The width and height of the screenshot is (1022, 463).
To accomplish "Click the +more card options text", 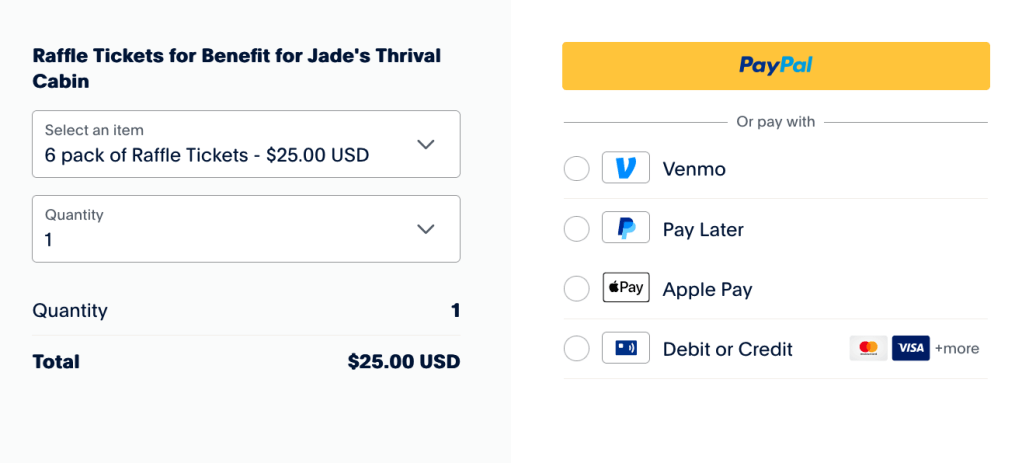I will (x=957, y=349).
